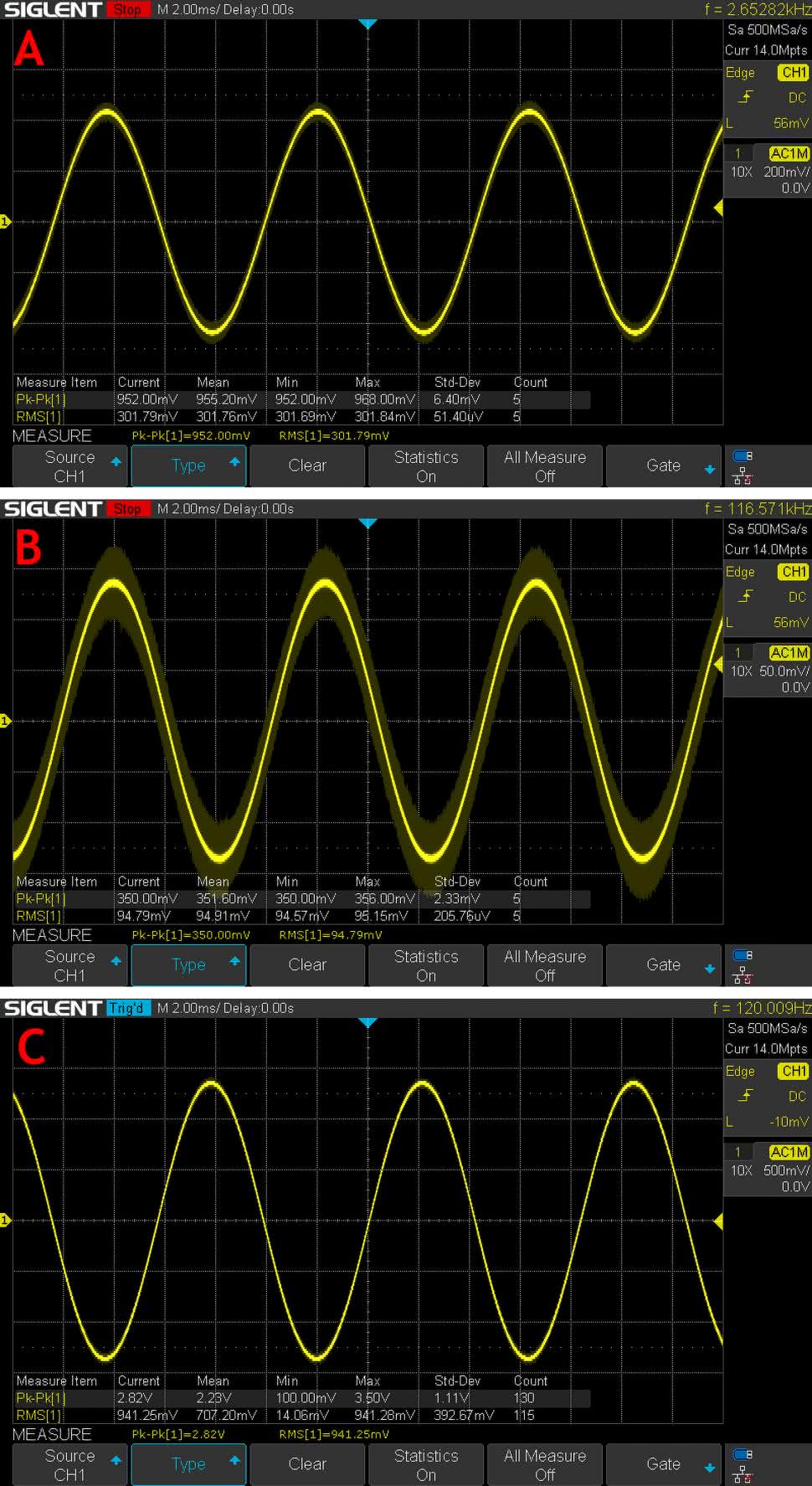Click the blue USB device icon in panel C
Viewport: 812px width, 1486px height.
[x=742, y=1454]
